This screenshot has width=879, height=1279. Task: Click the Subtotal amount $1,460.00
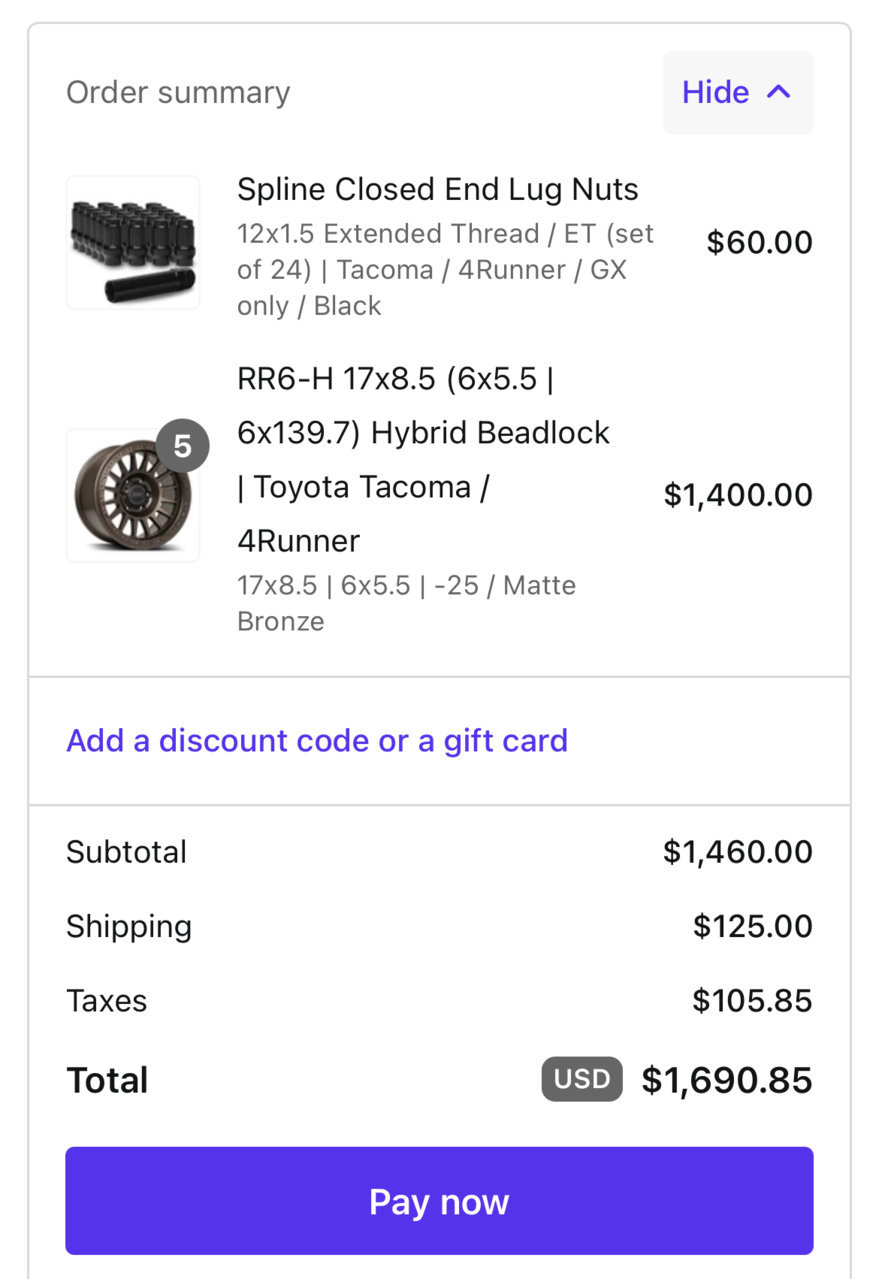(x=738, y=852)
